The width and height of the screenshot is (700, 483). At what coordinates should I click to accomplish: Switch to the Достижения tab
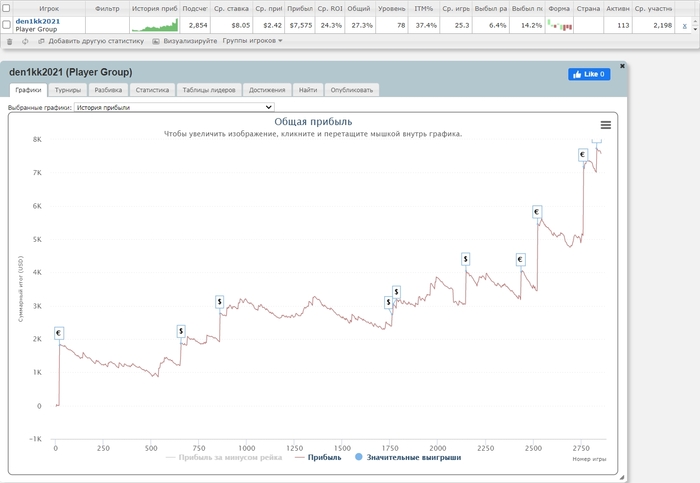[267, 90]
